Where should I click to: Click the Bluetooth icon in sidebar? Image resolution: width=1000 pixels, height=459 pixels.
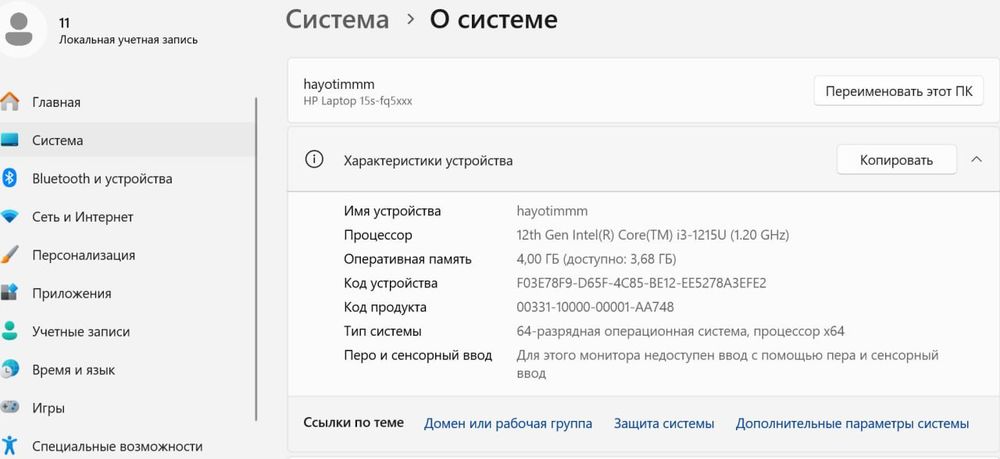[9, 178]
